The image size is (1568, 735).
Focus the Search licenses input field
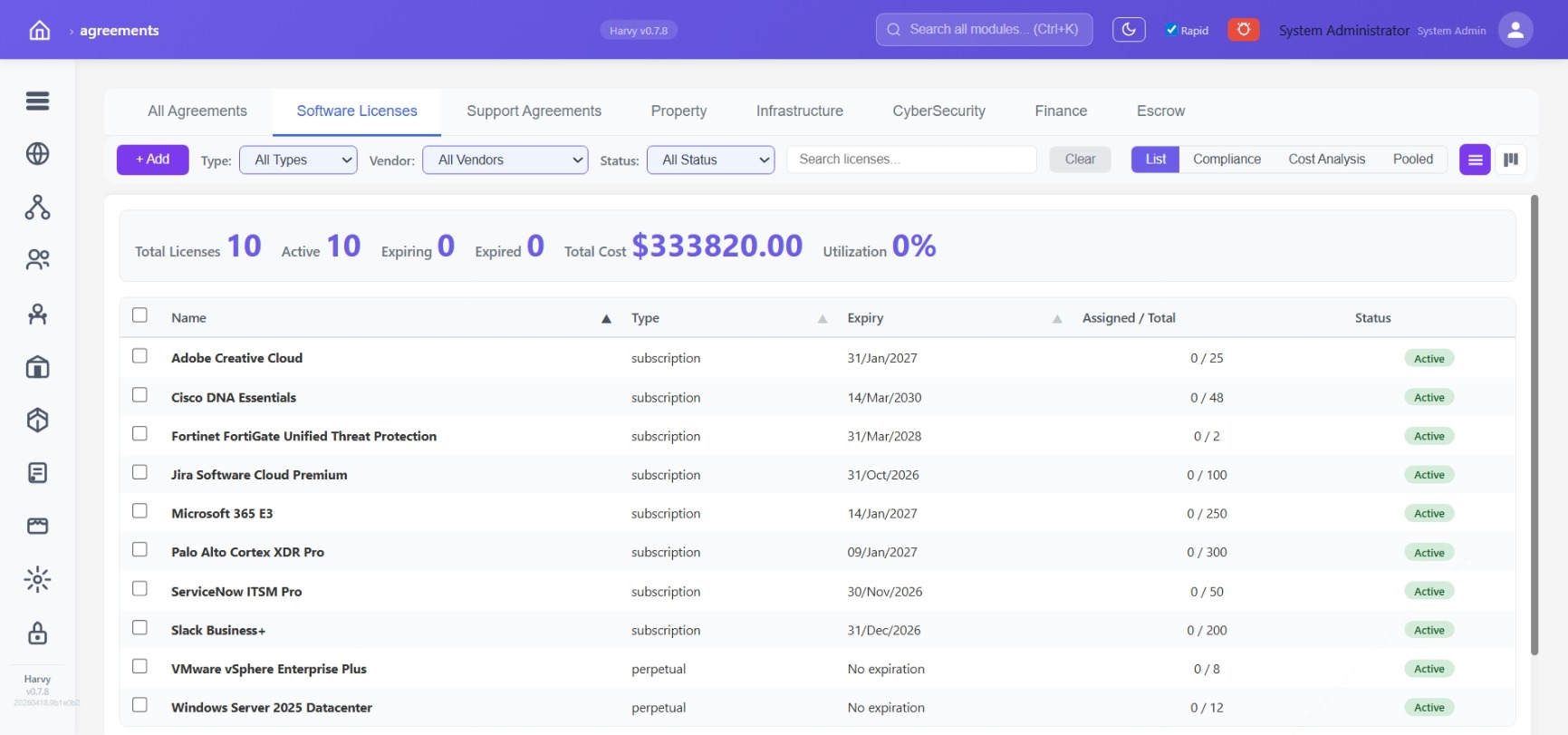click(x=912, y=160)
